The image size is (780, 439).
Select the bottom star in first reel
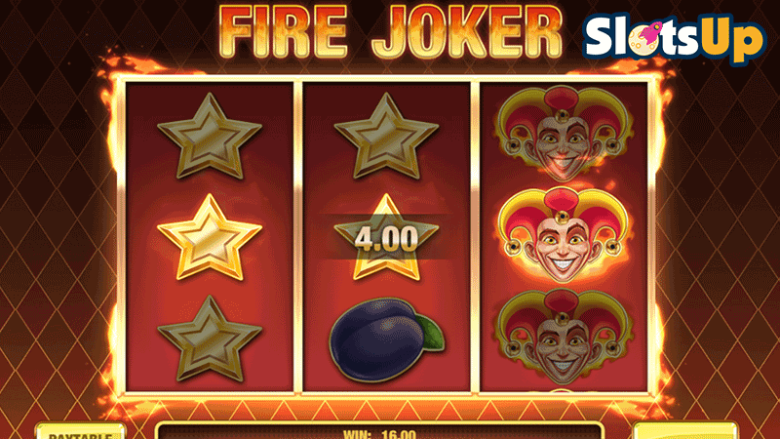pos(209,340)
